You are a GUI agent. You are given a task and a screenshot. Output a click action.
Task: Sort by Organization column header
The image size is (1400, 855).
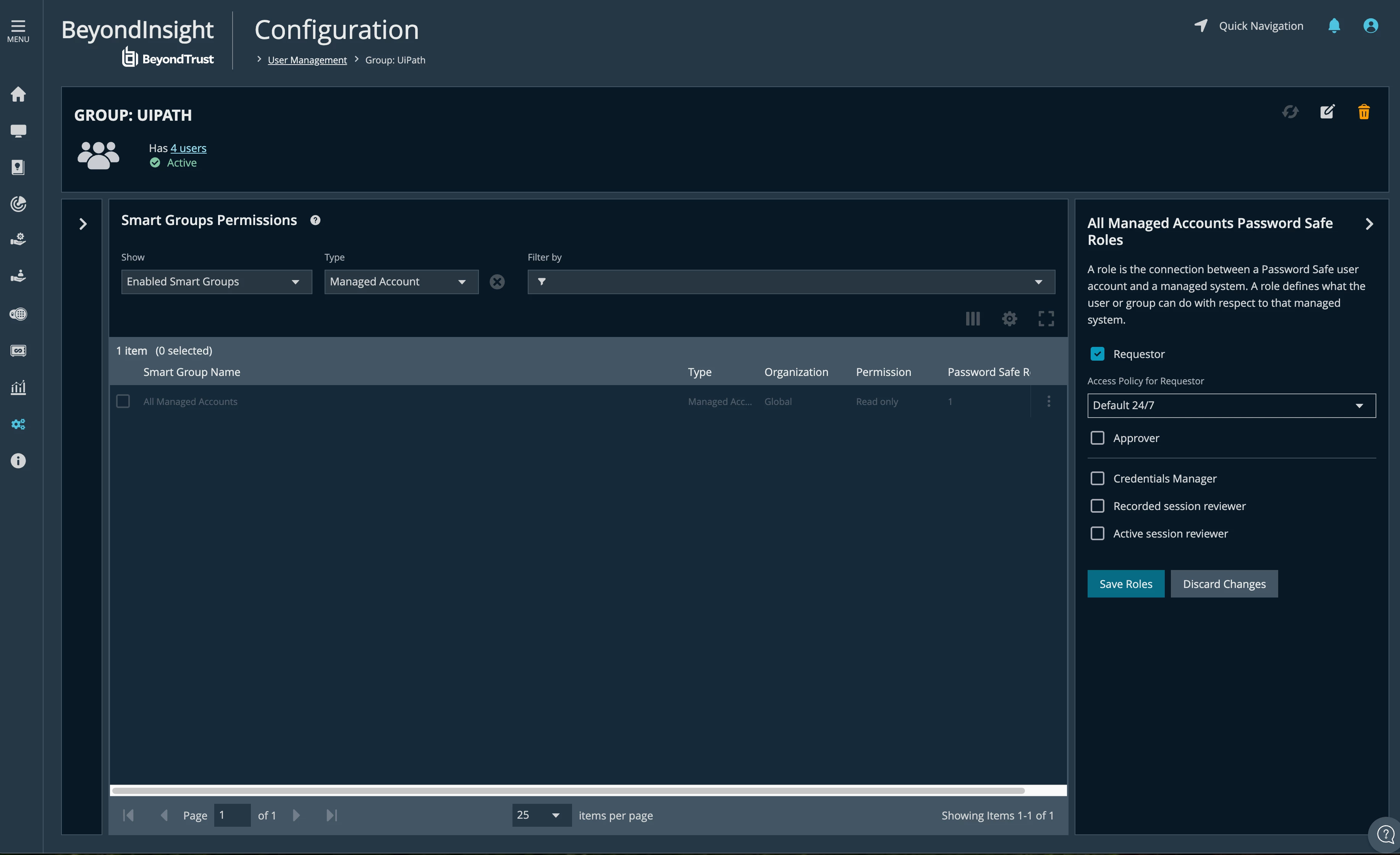coord(796,372)
